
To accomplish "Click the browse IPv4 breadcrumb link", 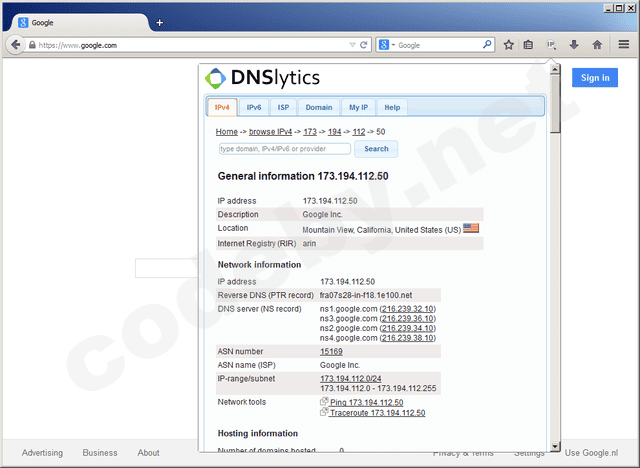I will pos(271,132).
